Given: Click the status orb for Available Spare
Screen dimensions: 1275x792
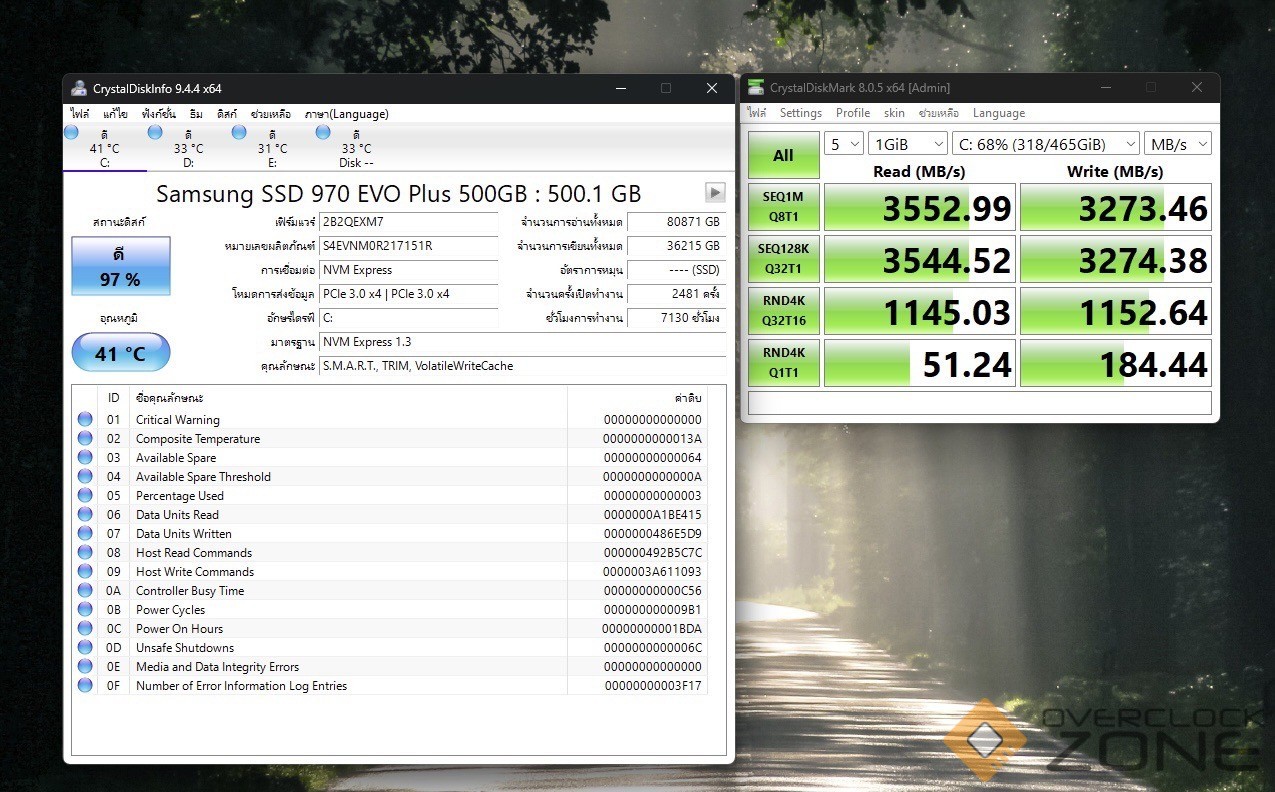Looking at the screenshot, I should (85, 458).
